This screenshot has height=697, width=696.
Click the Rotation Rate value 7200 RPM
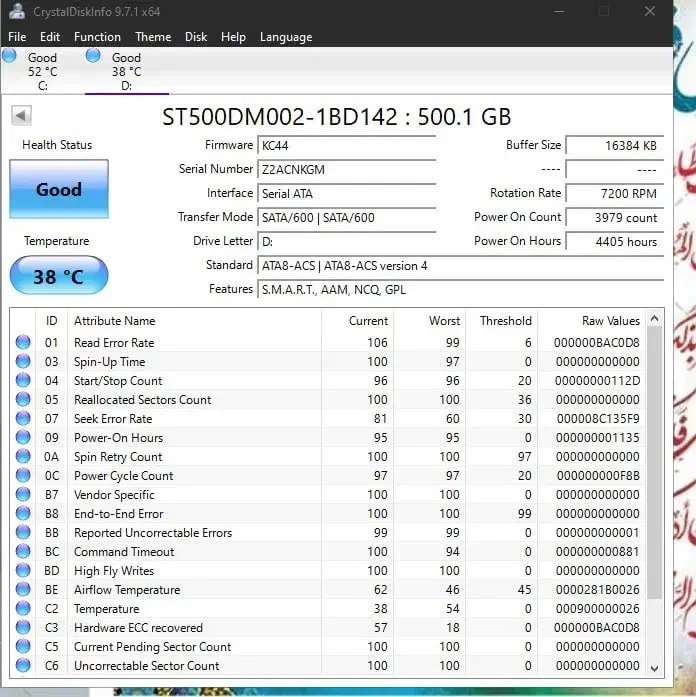click(615, 193)
